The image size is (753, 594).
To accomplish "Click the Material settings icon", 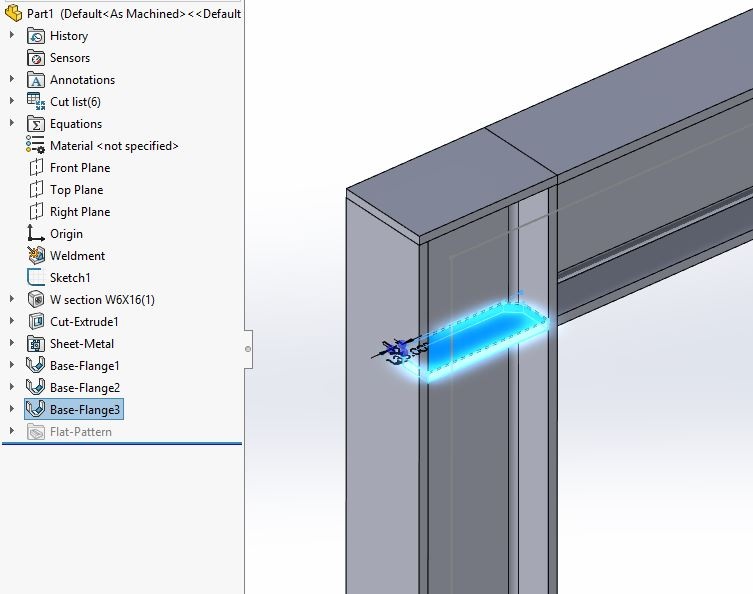I will [36, 145].
